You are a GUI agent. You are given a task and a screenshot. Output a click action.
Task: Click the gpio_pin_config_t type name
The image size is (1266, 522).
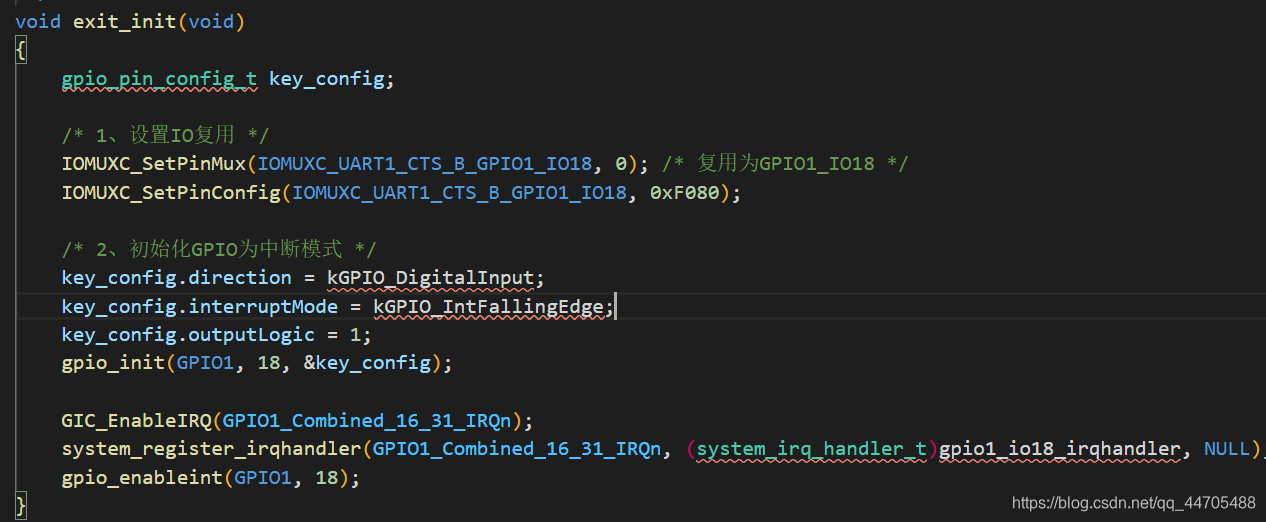click(159, 78)
